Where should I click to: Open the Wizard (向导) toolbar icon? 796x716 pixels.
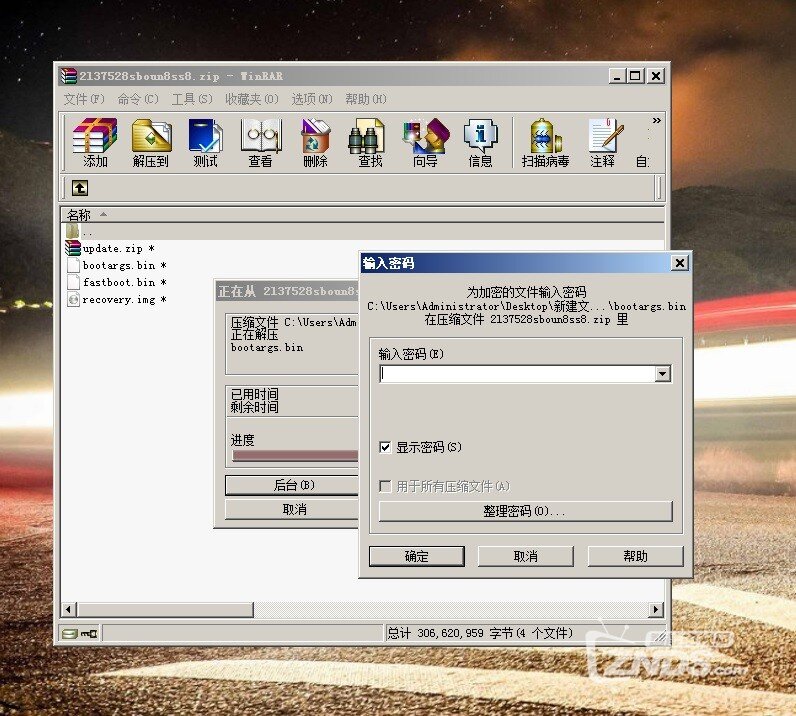click(x=425, y=142)
